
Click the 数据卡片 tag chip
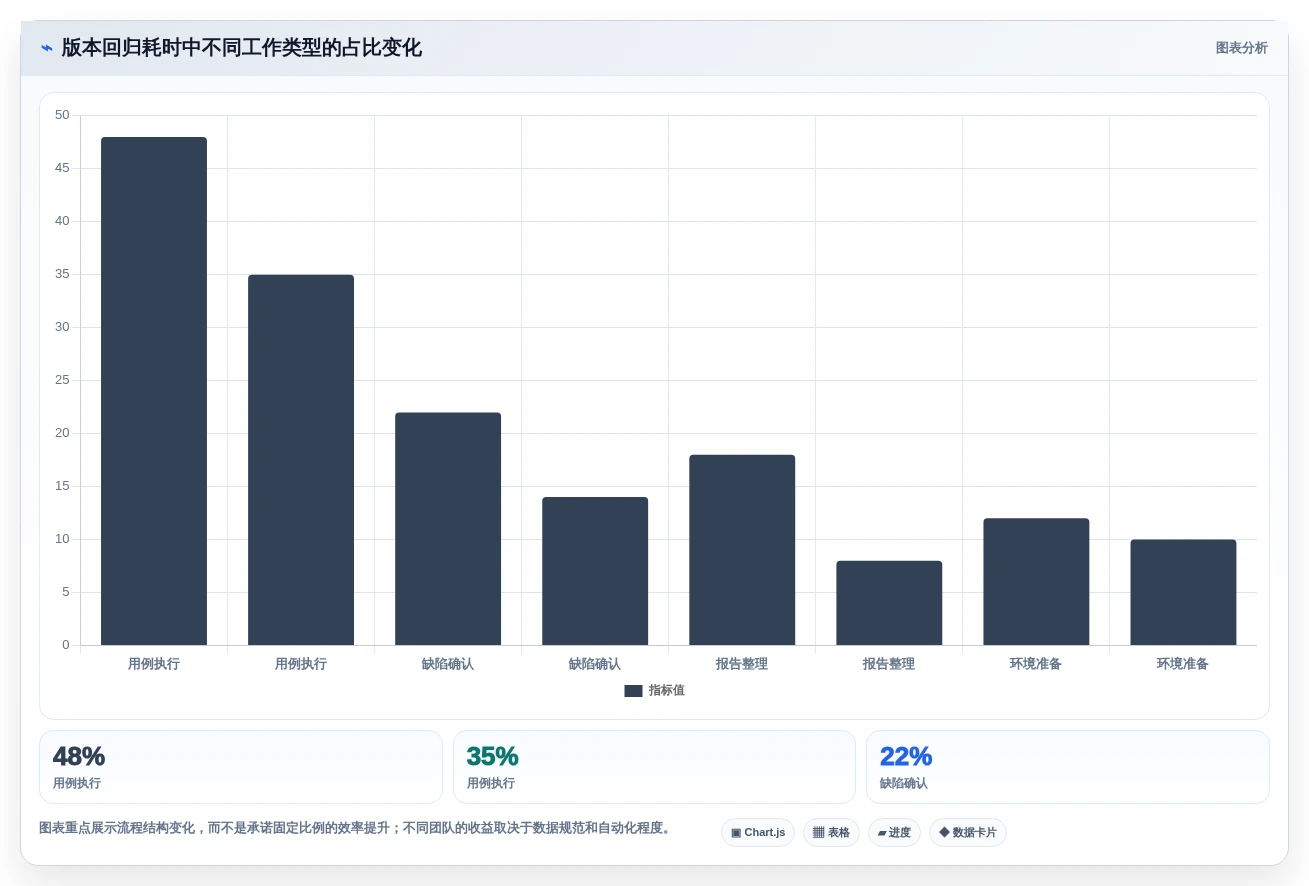968,832
